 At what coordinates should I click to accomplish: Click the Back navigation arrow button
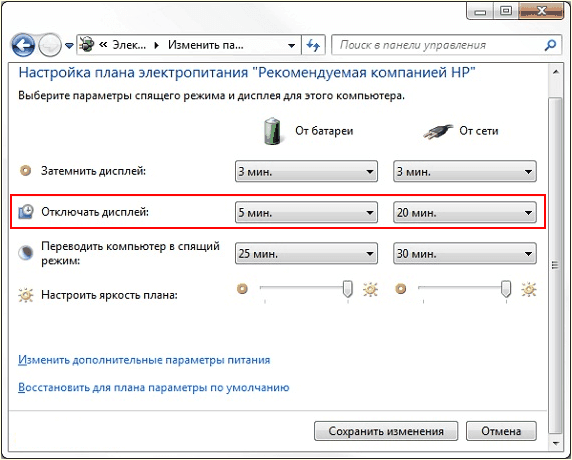coord(23,46)
